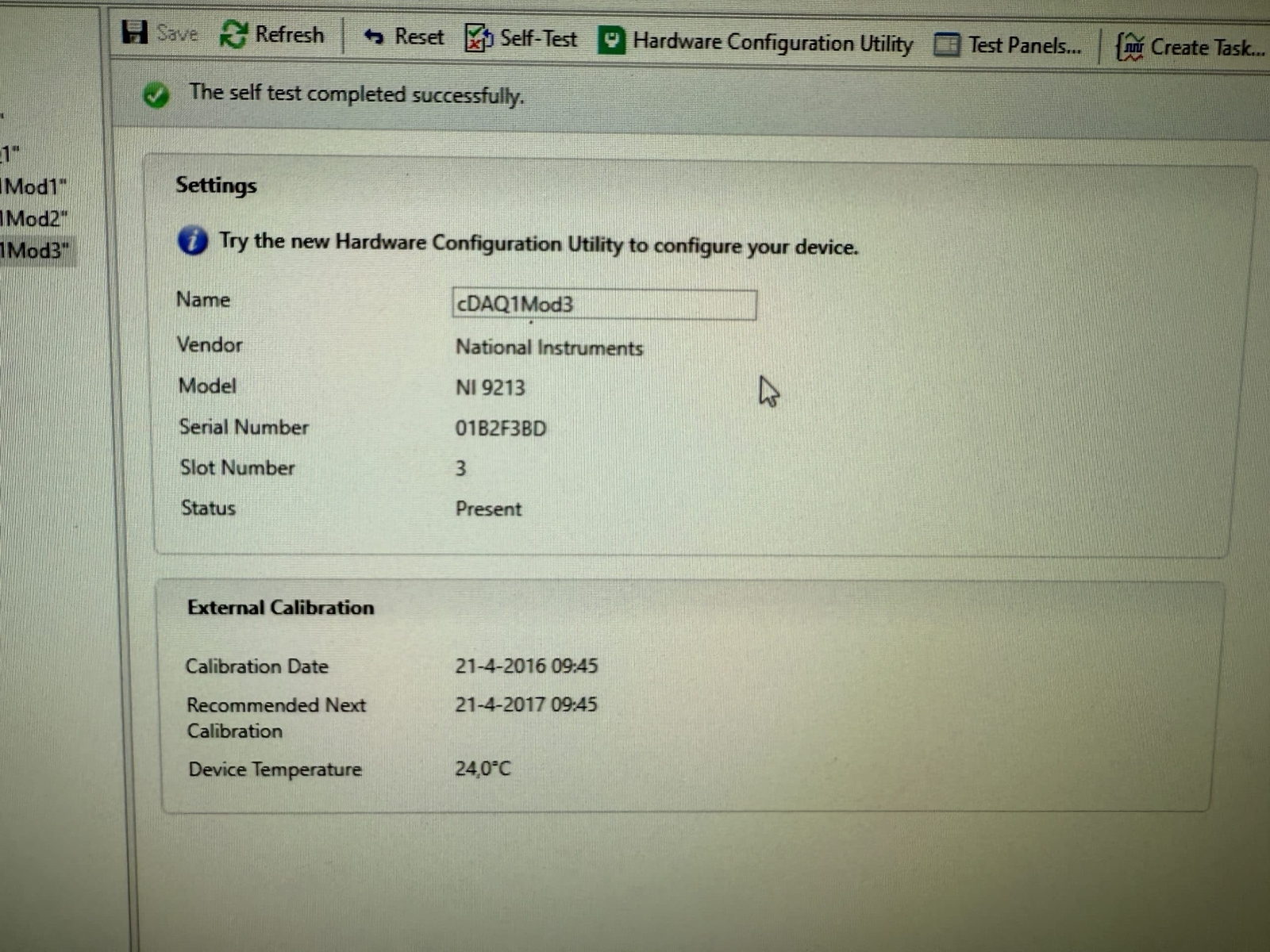Click the model value NI 9213

click(x=491, y=388)
